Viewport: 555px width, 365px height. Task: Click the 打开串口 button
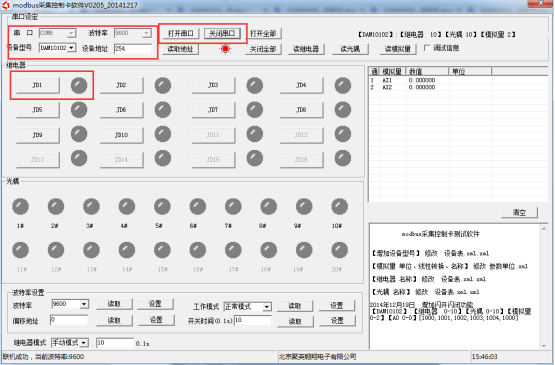point(181,33)
